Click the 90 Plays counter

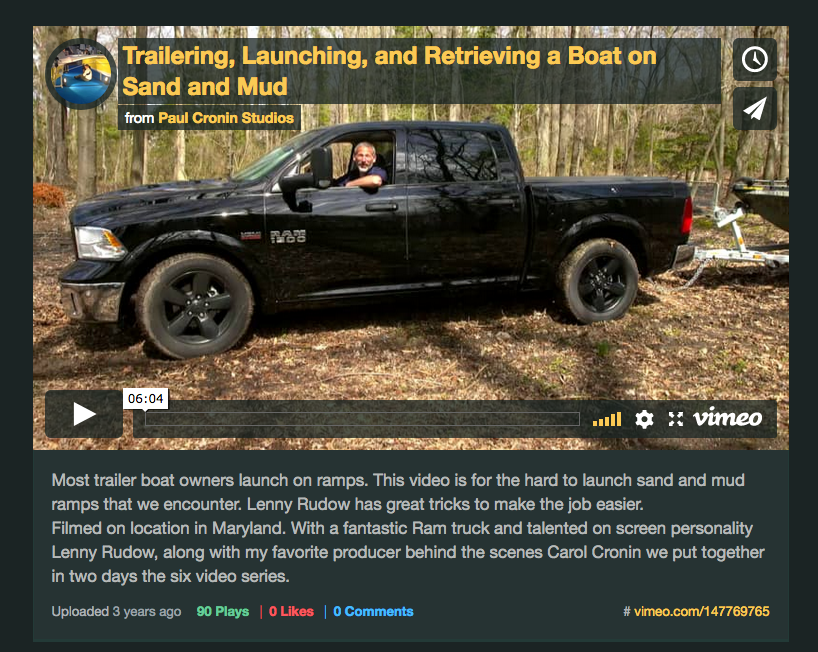tap(223, 611)
